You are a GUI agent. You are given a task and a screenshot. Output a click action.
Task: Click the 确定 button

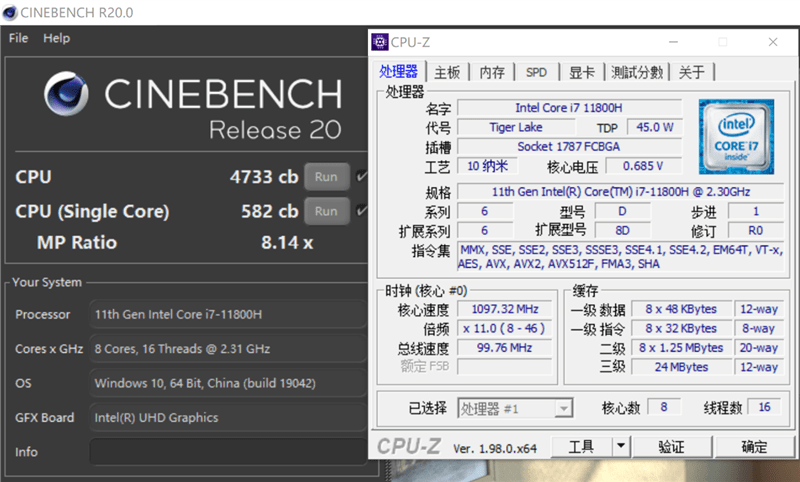754,447
